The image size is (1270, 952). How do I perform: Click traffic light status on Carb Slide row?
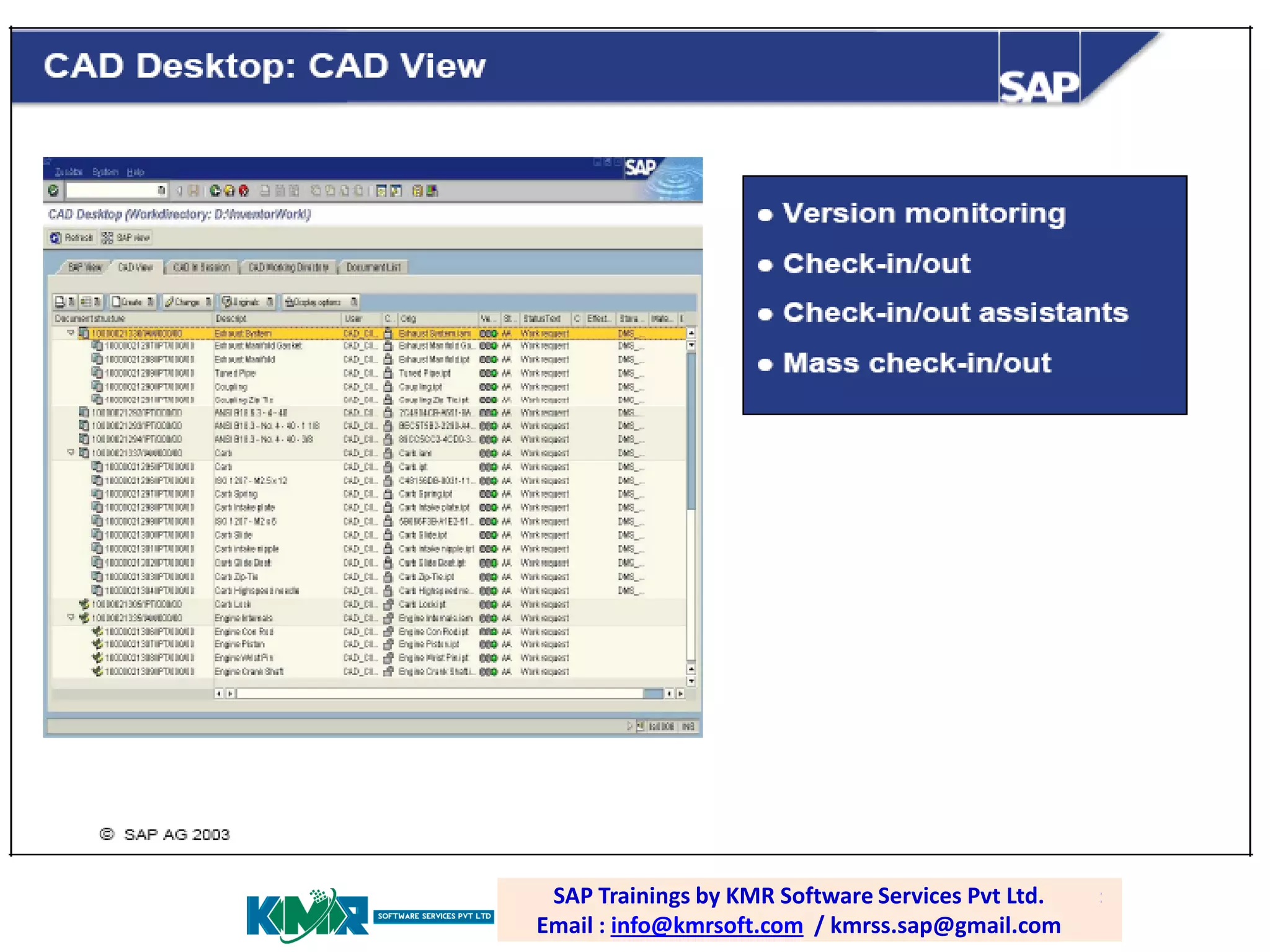[x=489, y=535]
